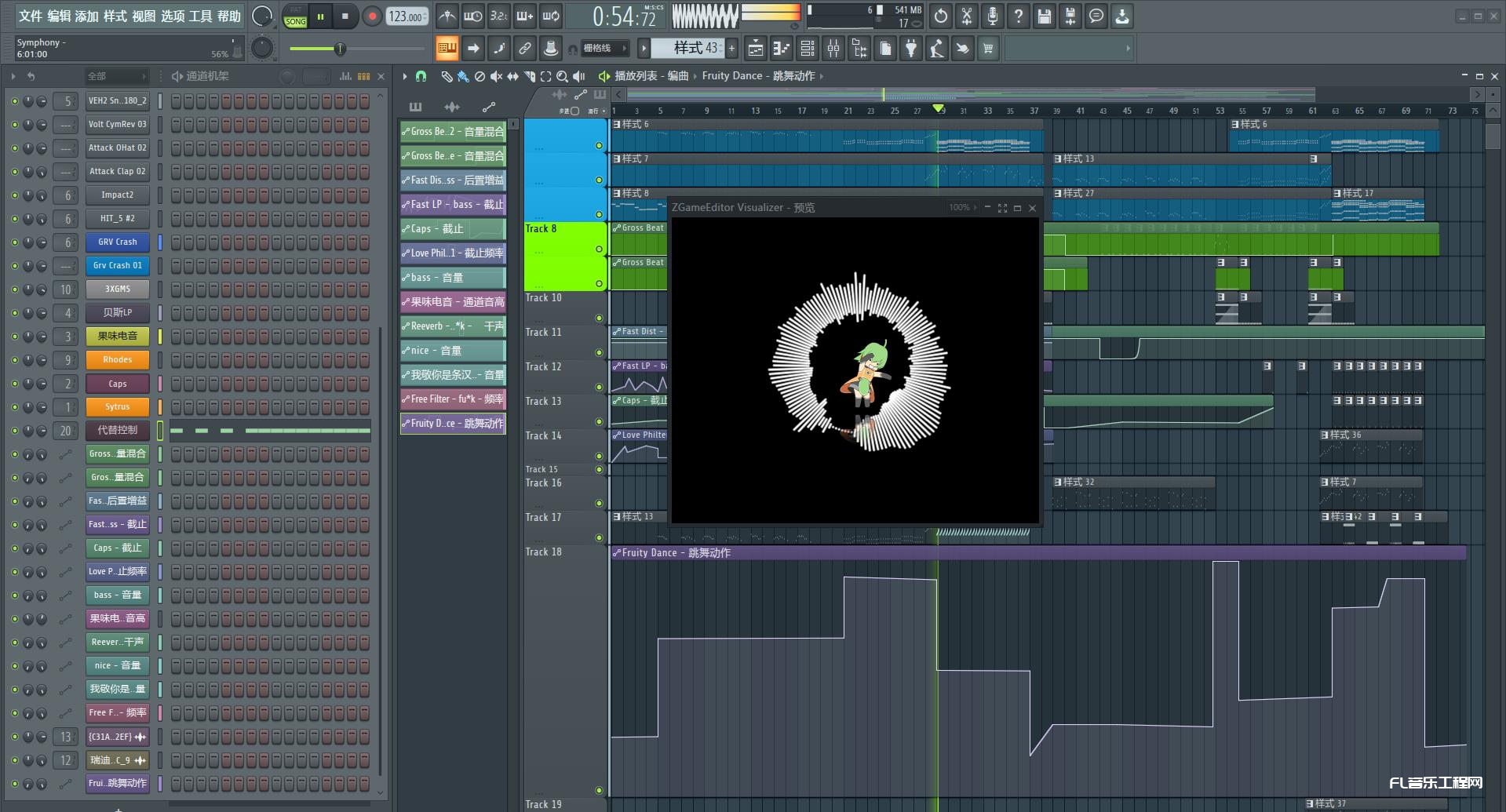Image resolution: width=1506 pixels, height=812 pixels.
Task: Switch PAT/SONG playback mode
Action: point(295,16)
